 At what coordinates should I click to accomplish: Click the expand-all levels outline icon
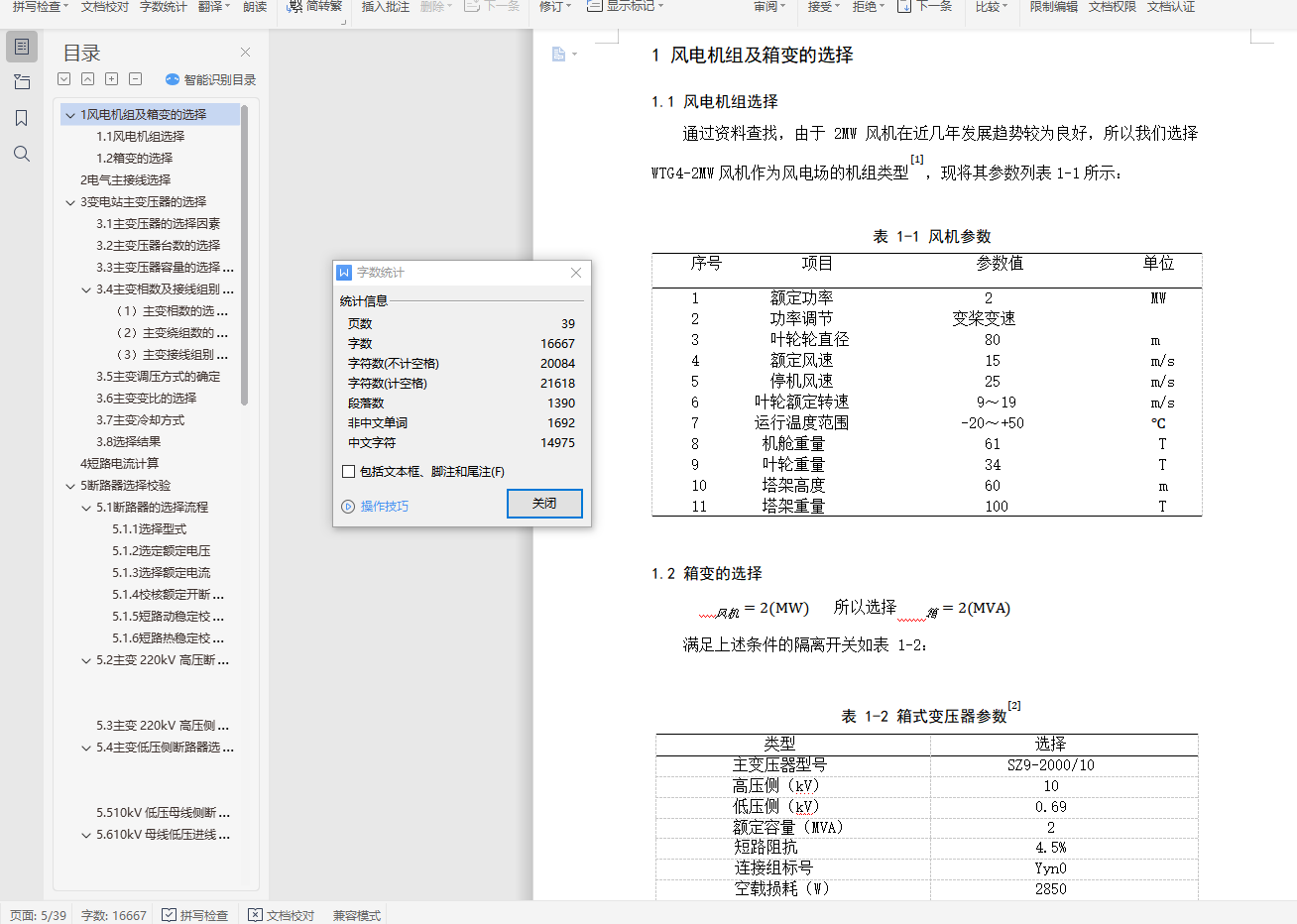coord(64,79)
